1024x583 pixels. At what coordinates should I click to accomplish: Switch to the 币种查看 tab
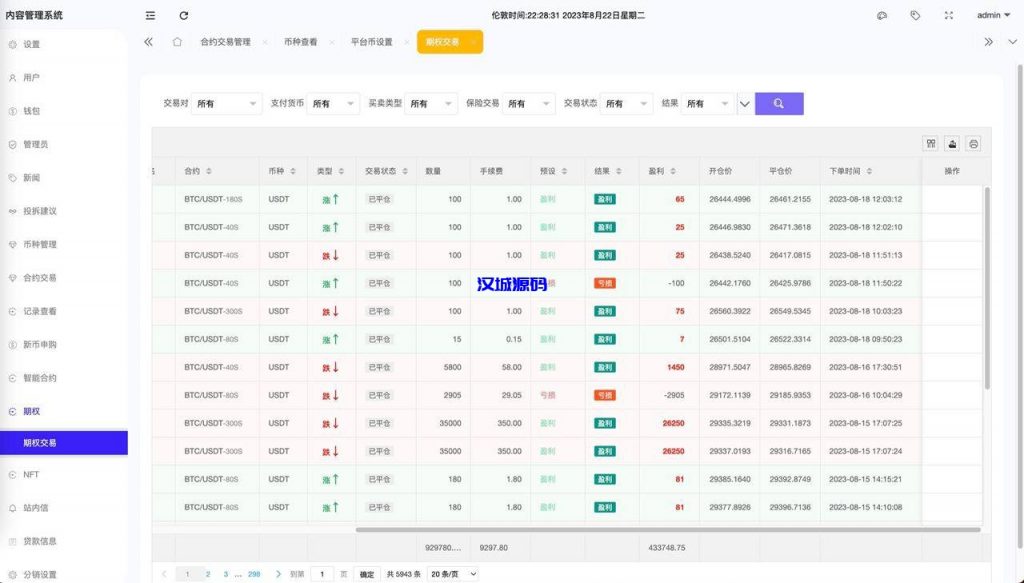click(x=300, y=42)
